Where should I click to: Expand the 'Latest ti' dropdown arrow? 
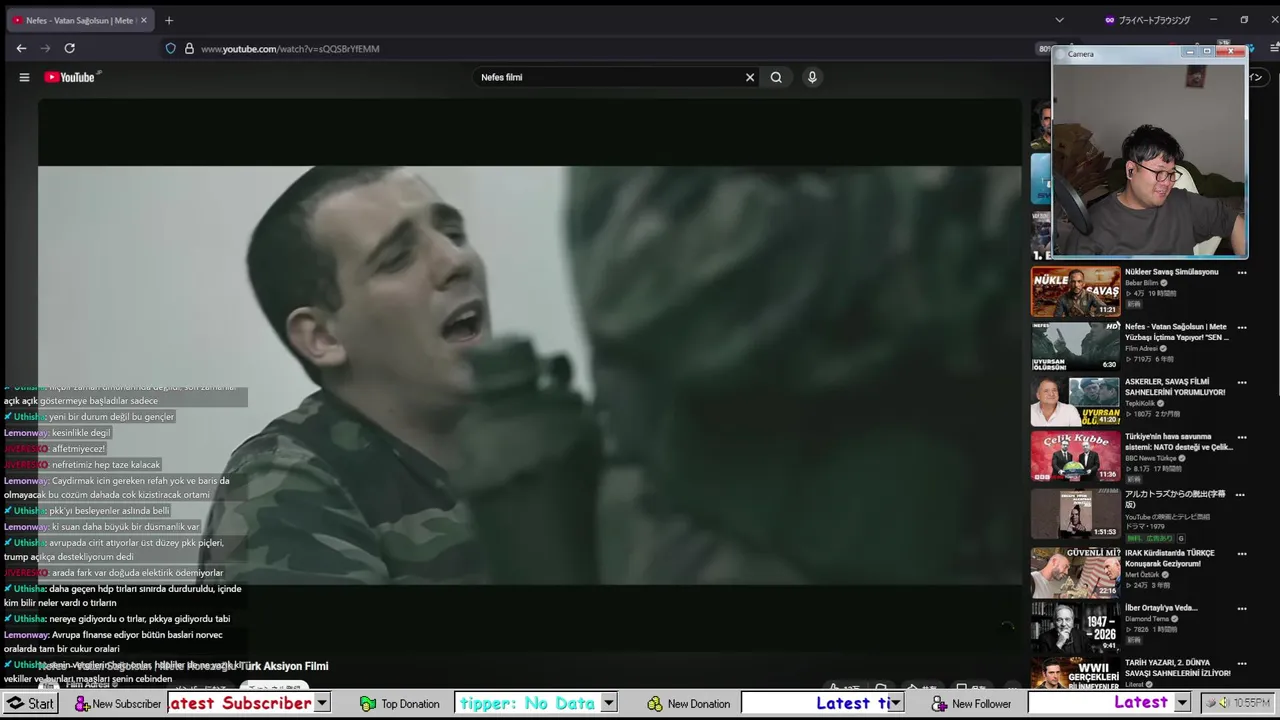[896, 703]
